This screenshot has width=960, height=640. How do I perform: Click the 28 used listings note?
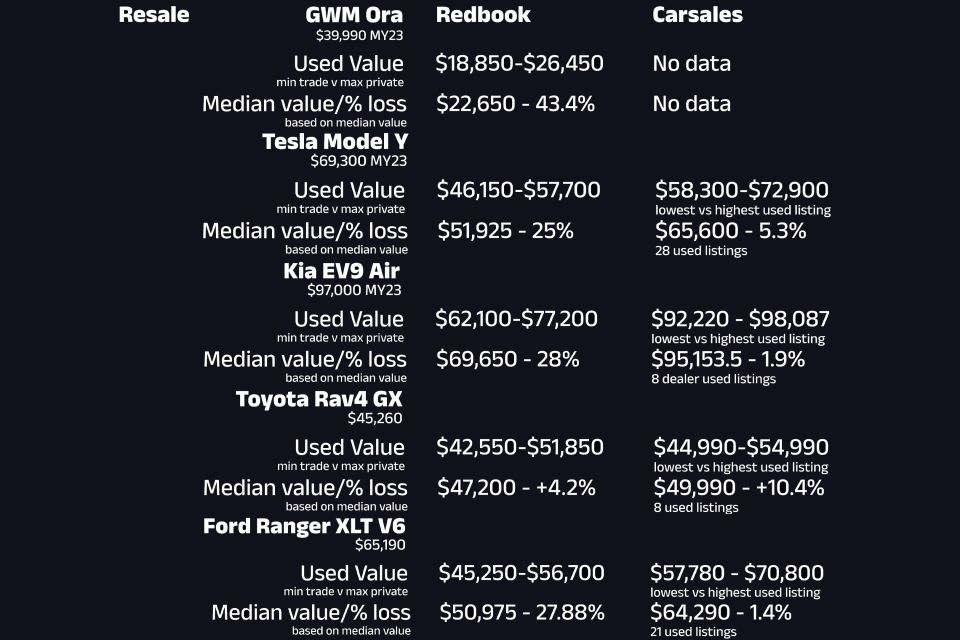point(701,250)
